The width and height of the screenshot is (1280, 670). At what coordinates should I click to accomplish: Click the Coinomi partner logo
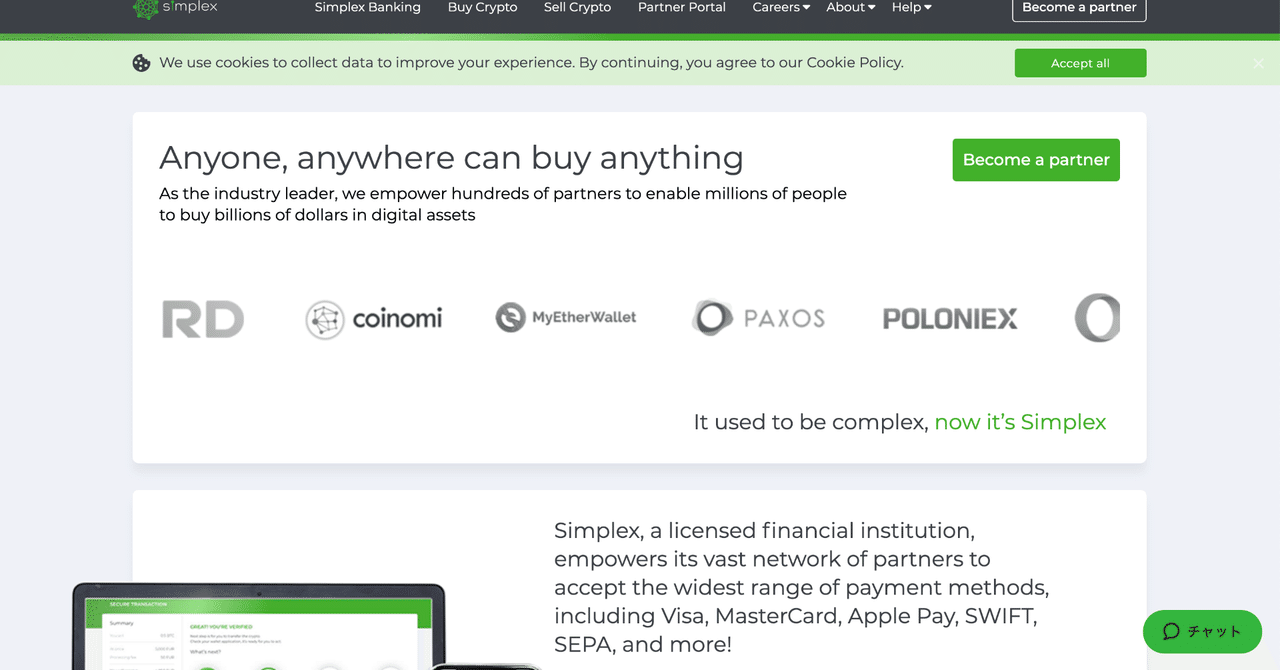click(x=374, y=319)
